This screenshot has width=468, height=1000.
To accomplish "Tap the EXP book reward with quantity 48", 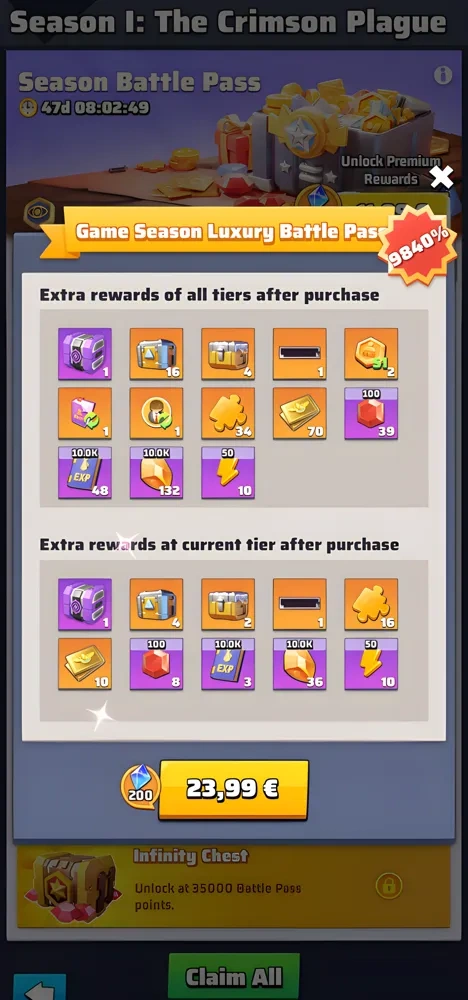I will [85, 473].
